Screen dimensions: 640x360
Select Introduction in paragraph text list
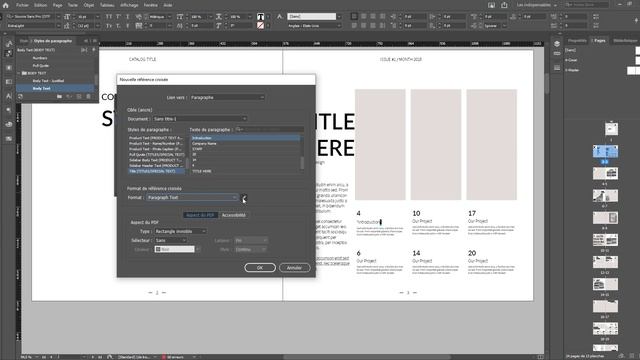click(245, 138)
